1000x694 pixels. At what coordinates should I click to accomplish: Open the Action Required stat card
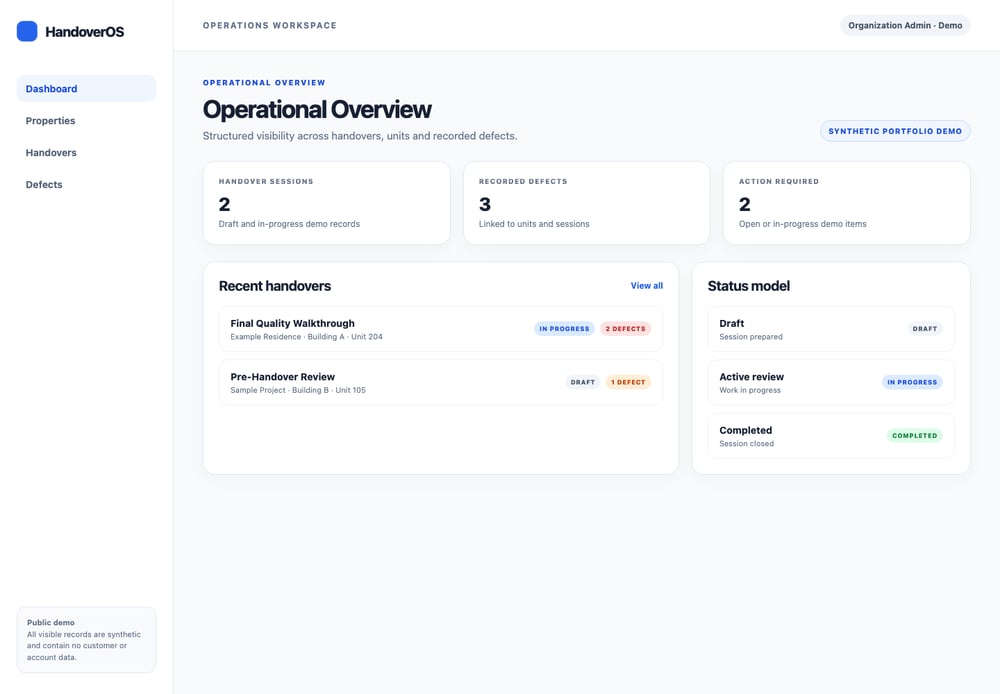(847, 203)
